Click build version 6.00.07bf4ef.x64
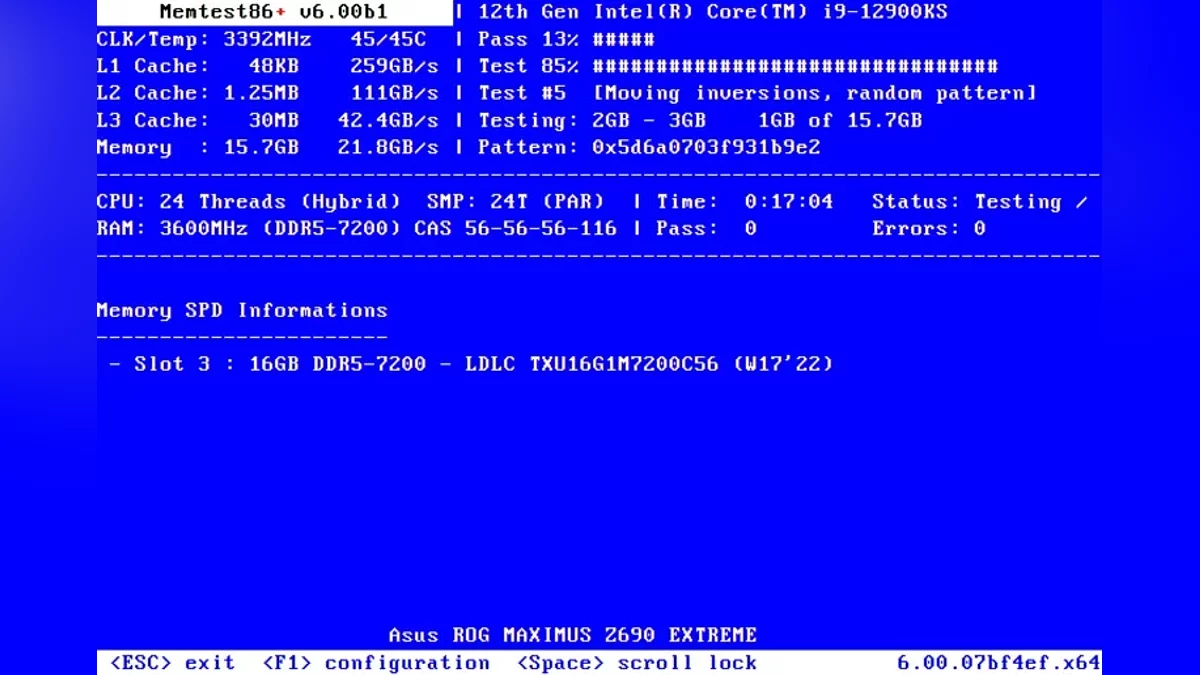The width and height of the screenshot is (1200, 675). tap(998, 663)
